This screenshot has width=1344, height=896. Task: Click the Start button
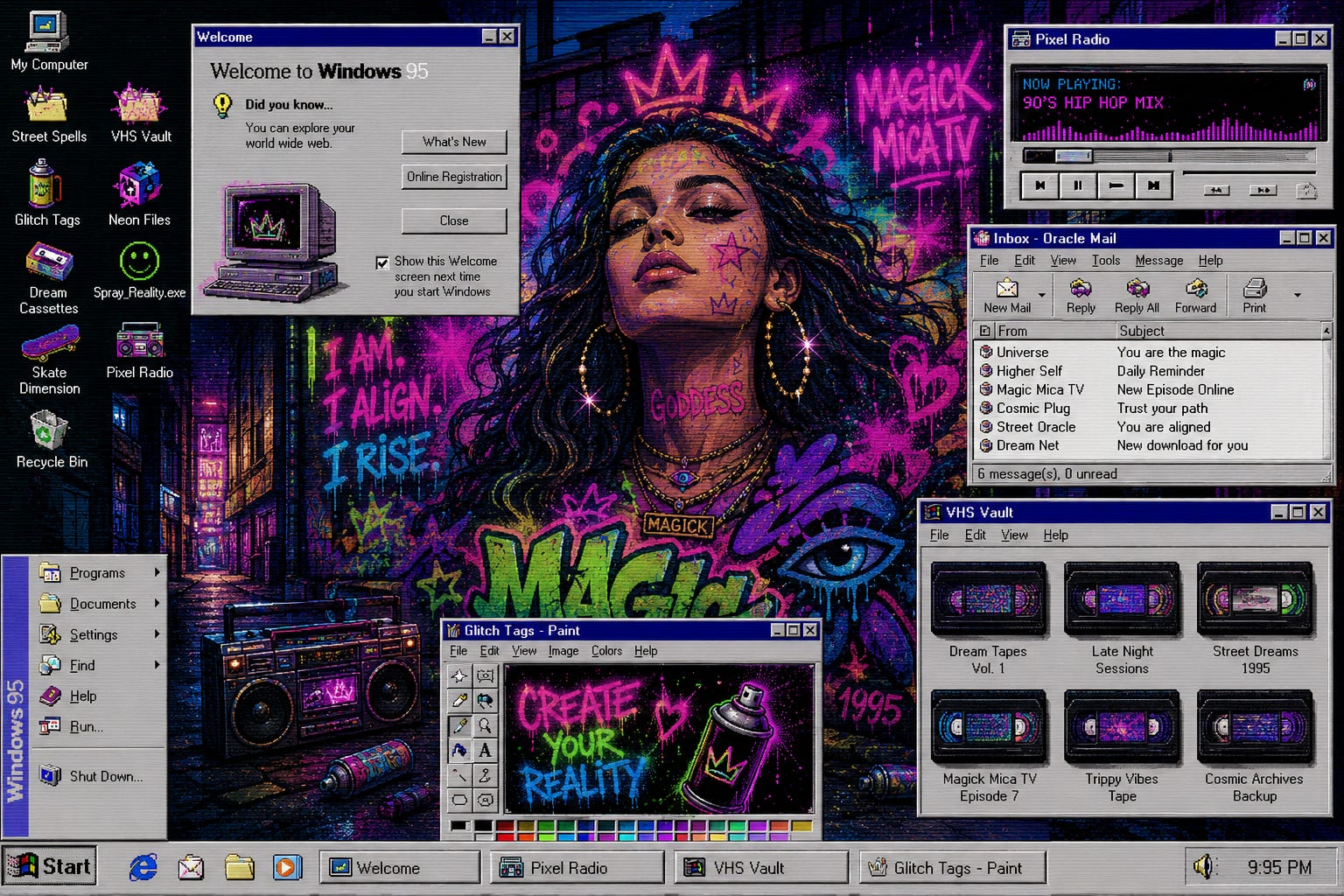click(49, 866)
